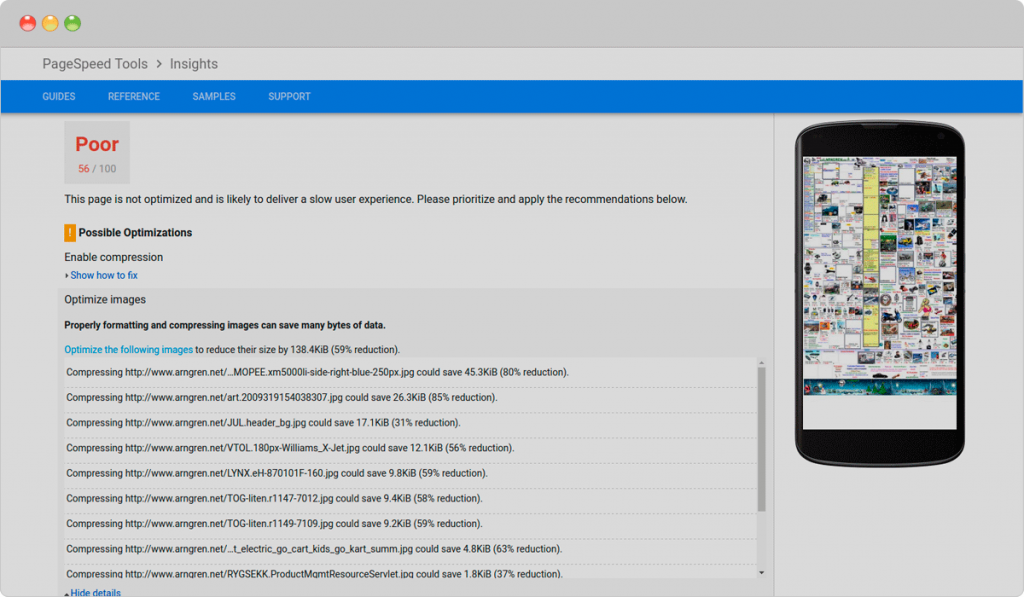1024x597 pixels.
Task: Click the 'This page is not optimized' description
Action: (x=376, y=199)
